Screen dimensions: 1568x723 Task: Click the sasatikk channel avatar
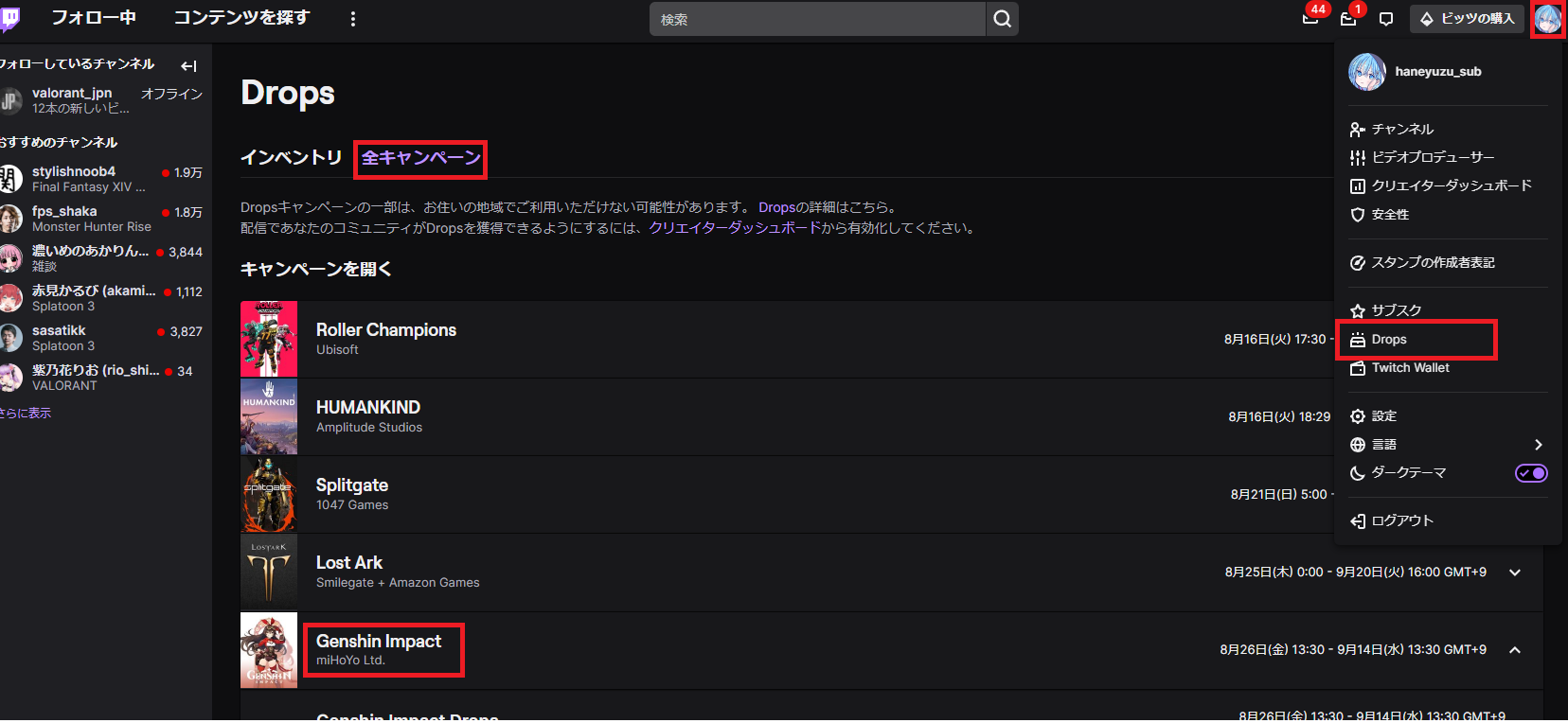(x=9, y=338)
